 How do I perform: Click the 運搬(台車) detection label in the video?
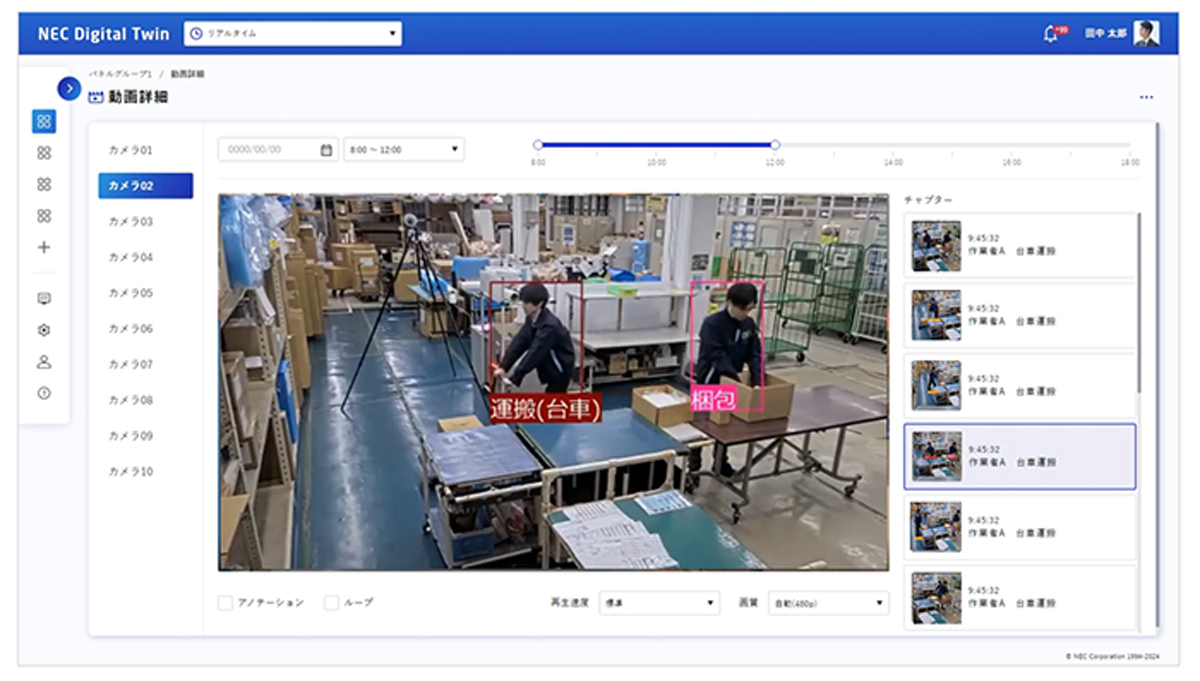[546, 407]
